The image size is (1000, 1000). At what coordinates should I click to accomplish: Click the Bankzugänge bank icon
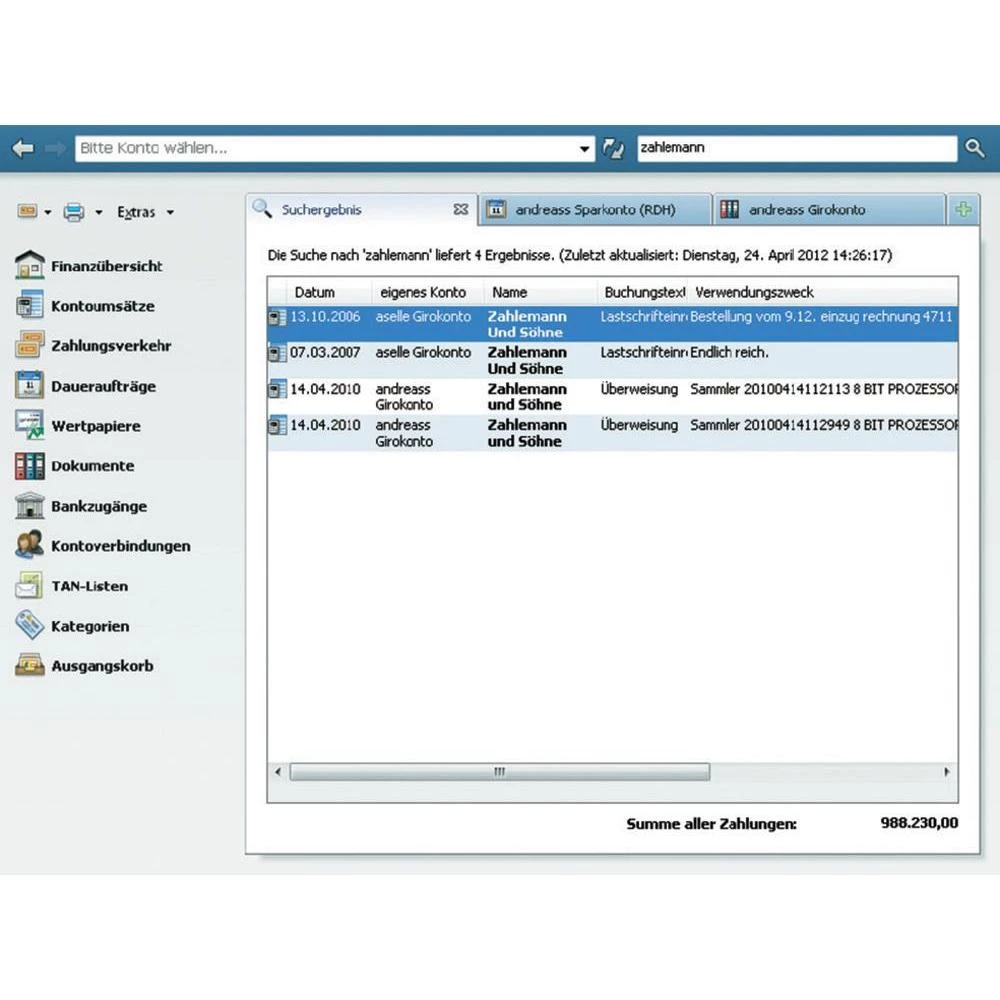pyautogui.click(x=30, y=506)
